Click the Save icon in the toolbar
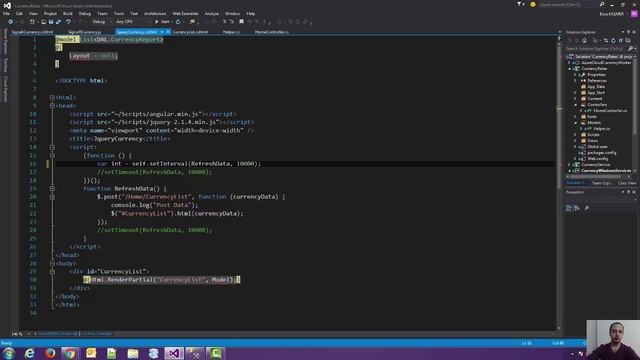 (51, 22)
